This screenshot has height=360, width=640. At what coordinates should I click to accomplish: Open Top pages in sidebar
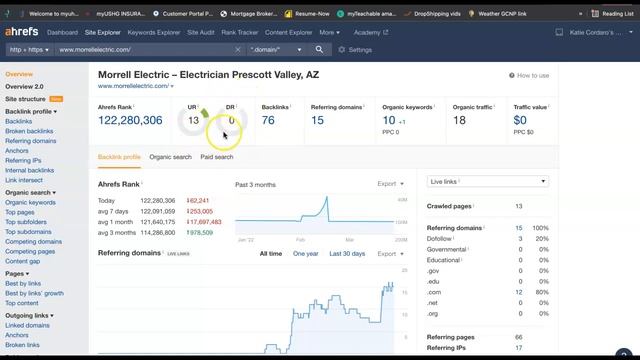click(20, 212)
